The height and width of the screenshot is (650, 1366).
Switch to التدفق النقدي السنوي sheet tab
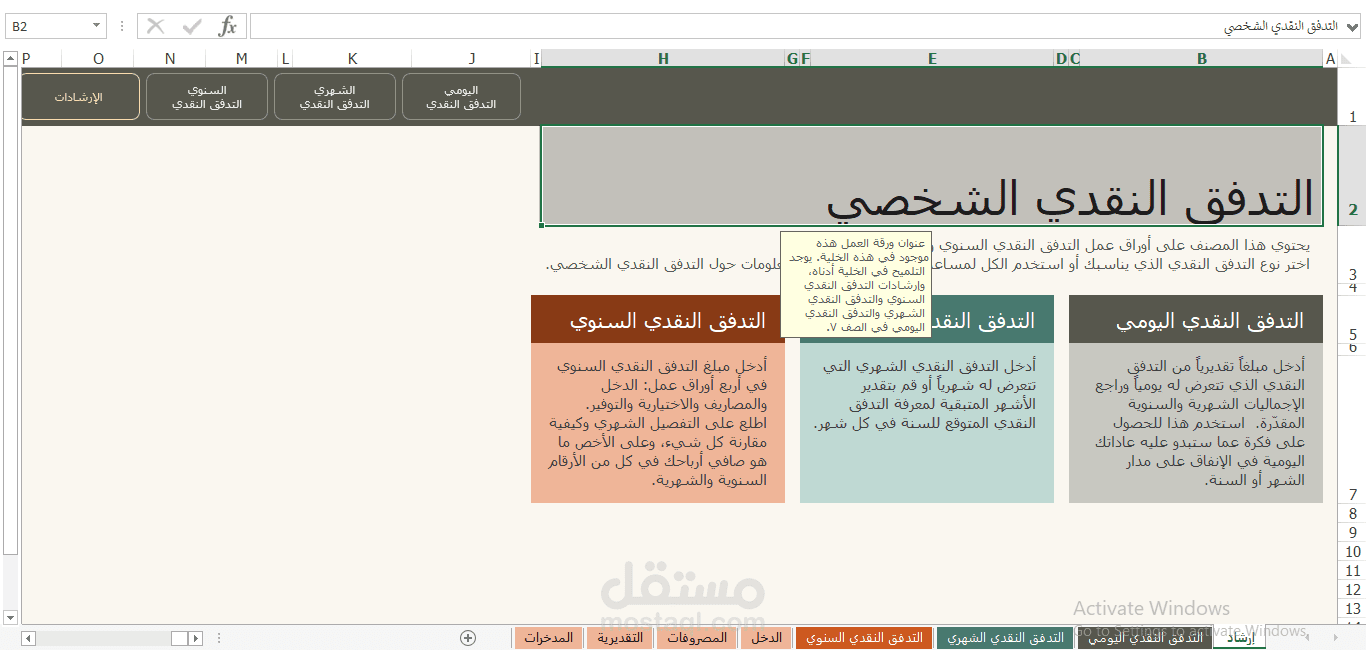click(x=864, y=637)
